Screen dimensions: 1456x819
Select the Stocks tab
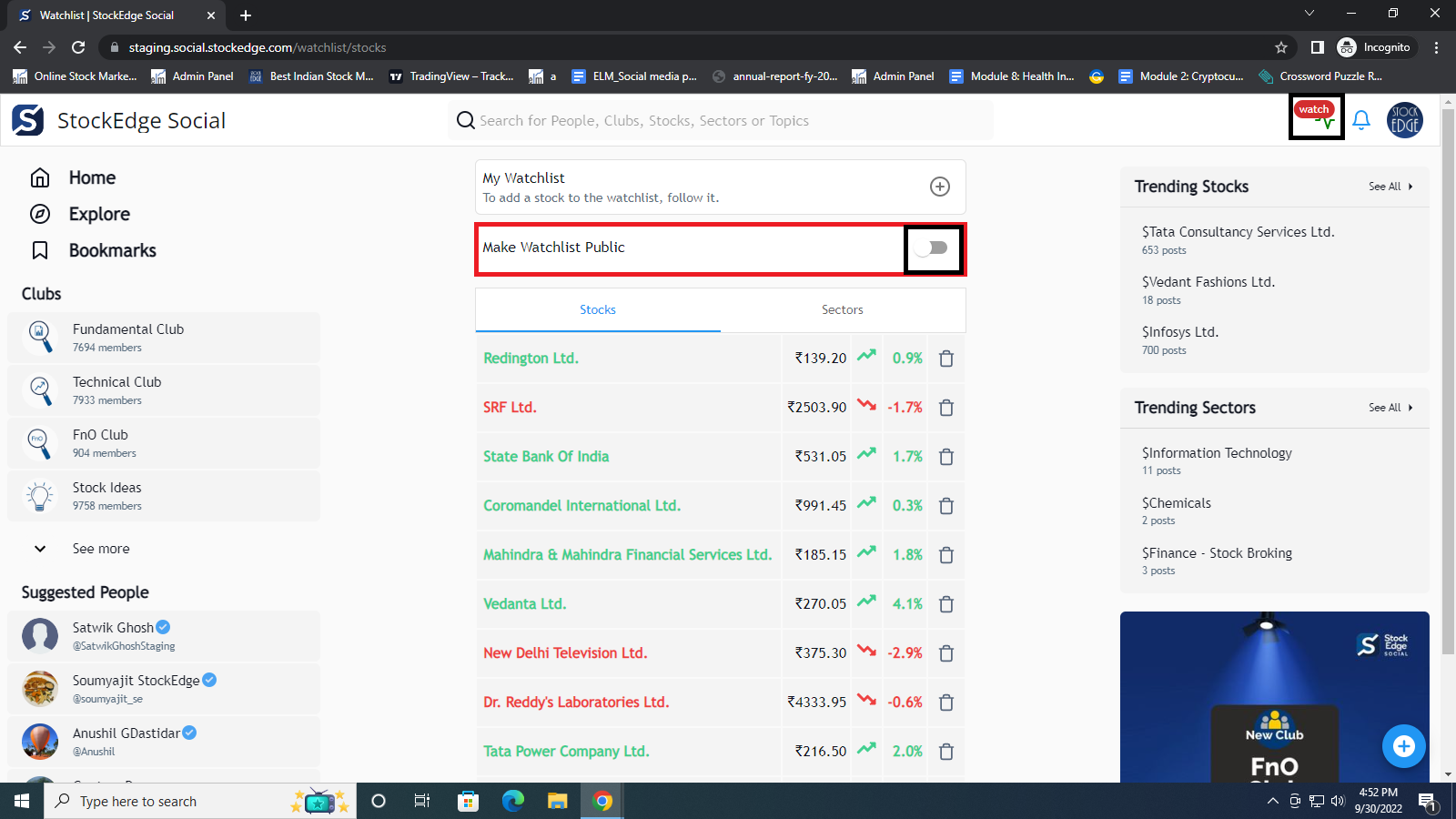click(x=597, y=309)
